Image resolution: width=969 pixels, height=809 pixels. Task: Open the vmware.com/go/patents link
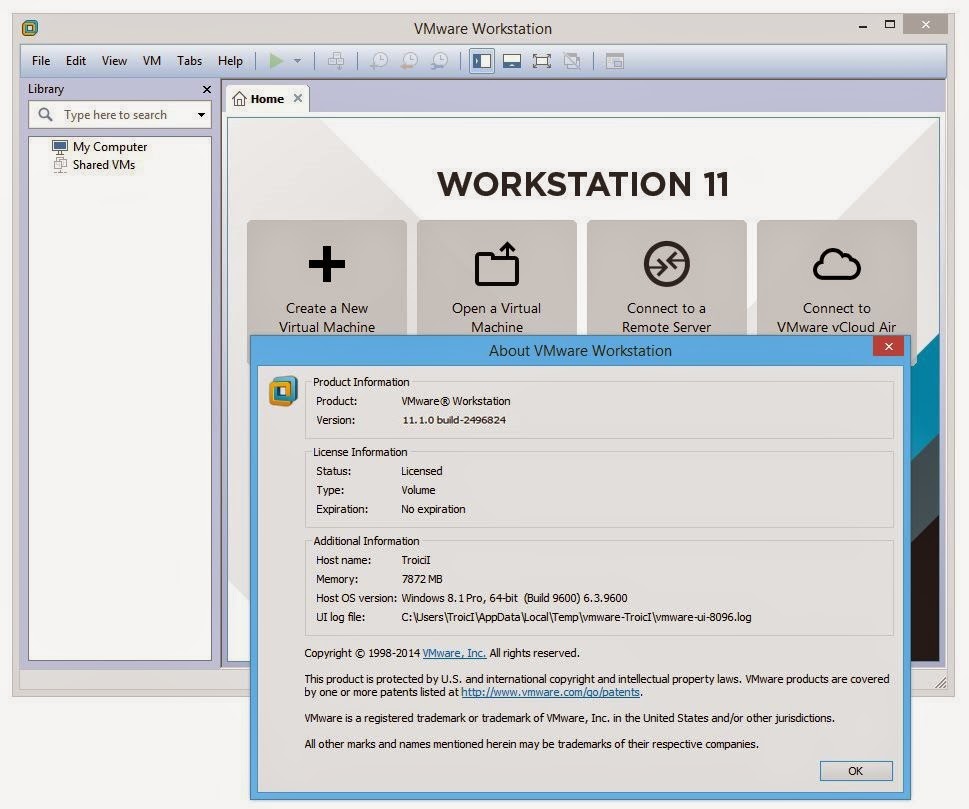click(x=550, y=692)
